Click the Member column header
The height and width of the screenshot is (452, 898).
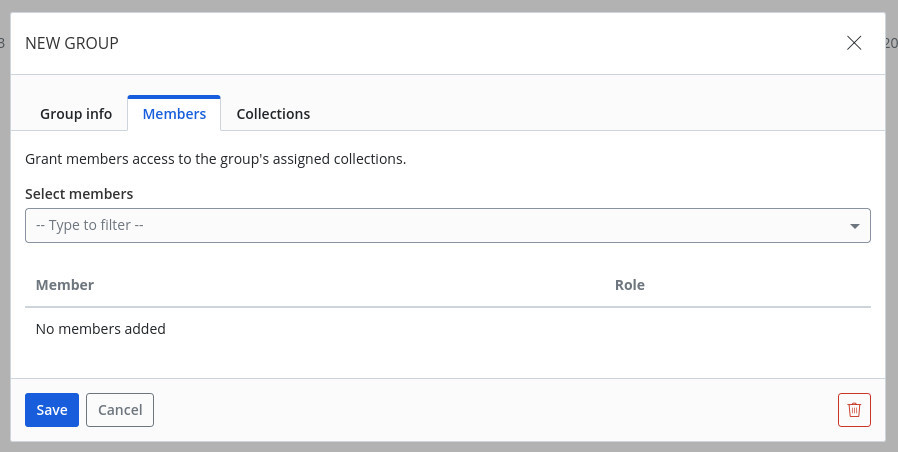(65, 285)
